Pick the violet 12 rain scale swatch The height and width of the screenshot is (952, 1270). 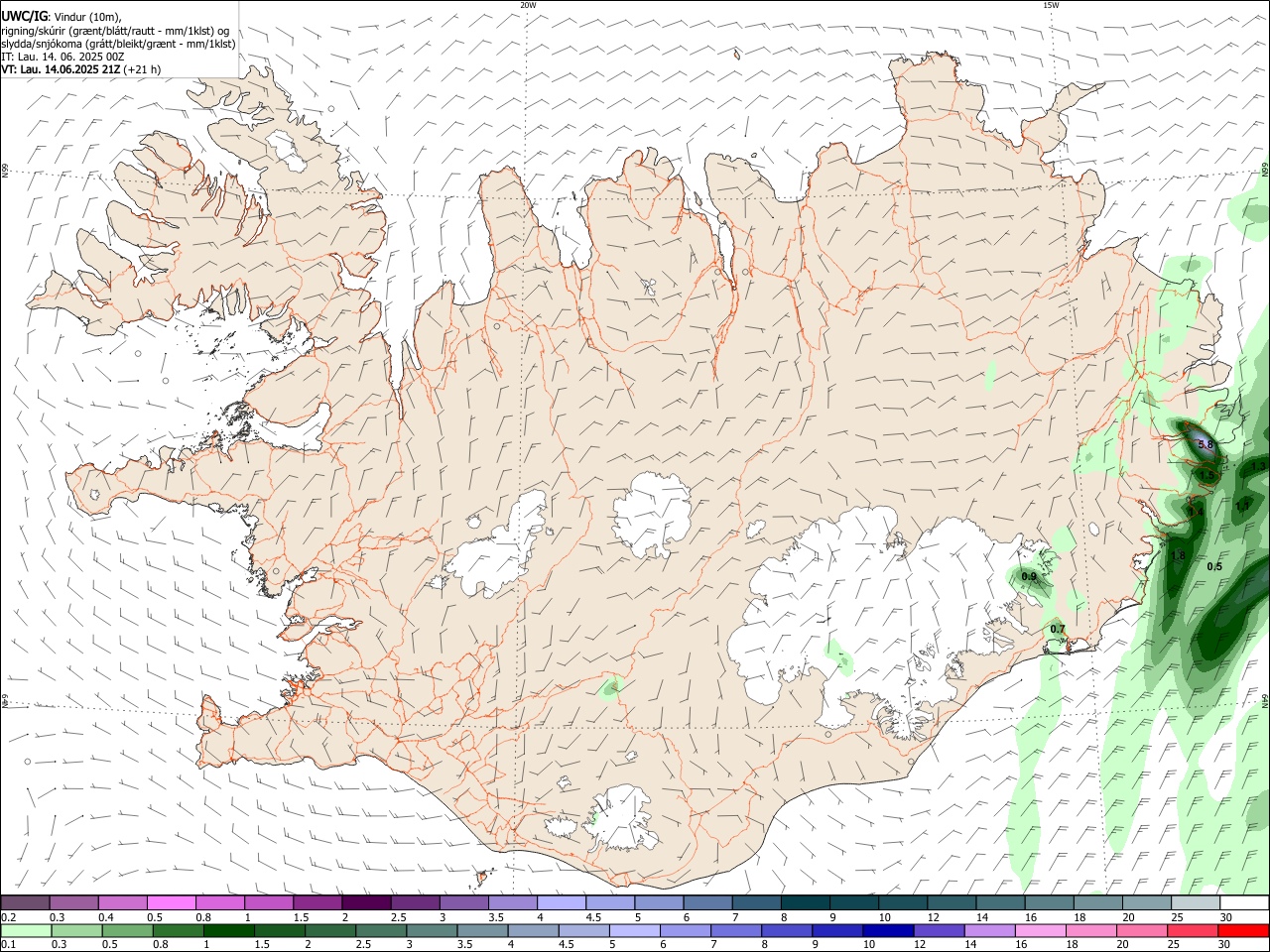coord(939,930)
